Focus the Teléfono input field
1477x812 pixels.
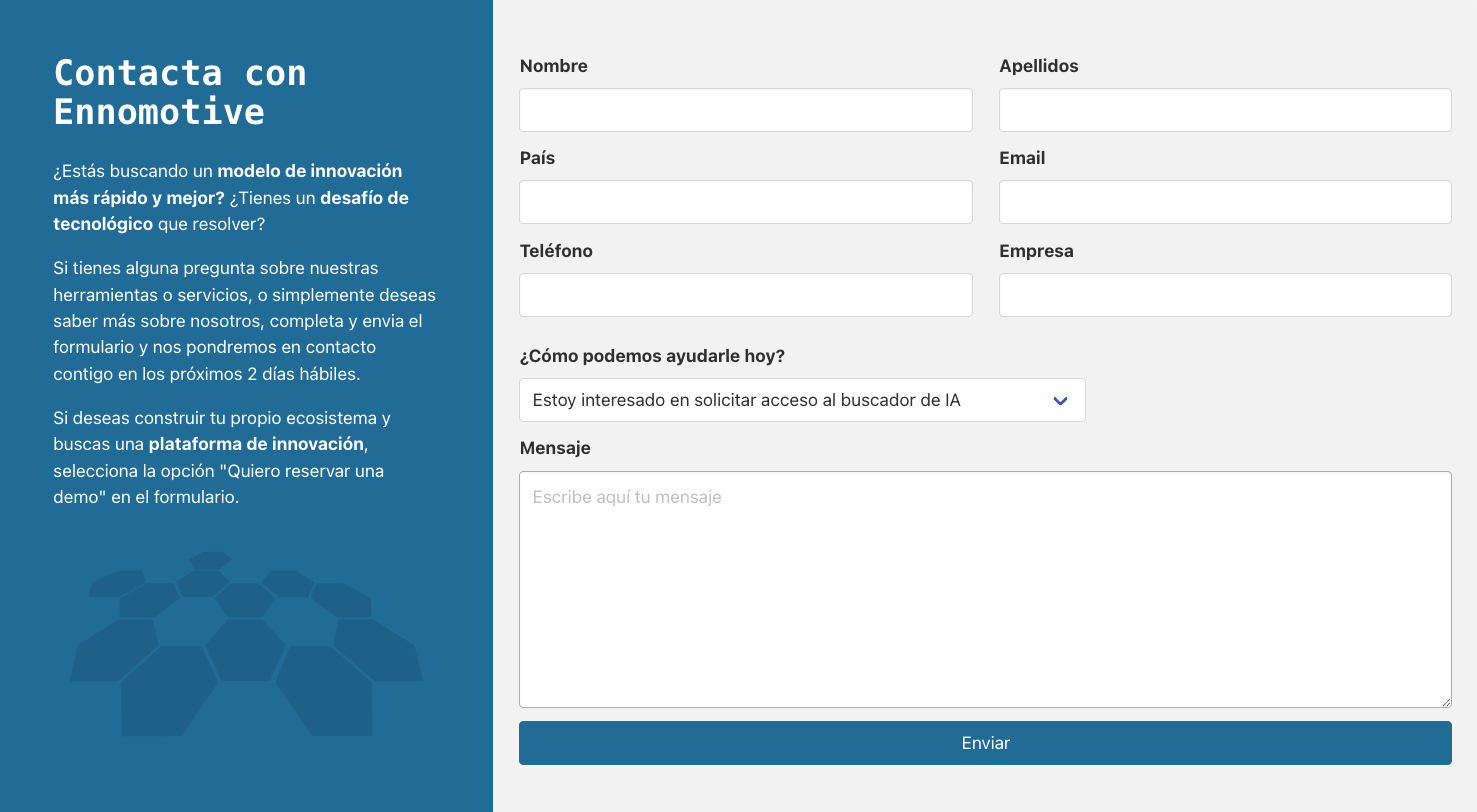(x=745, y=295)
